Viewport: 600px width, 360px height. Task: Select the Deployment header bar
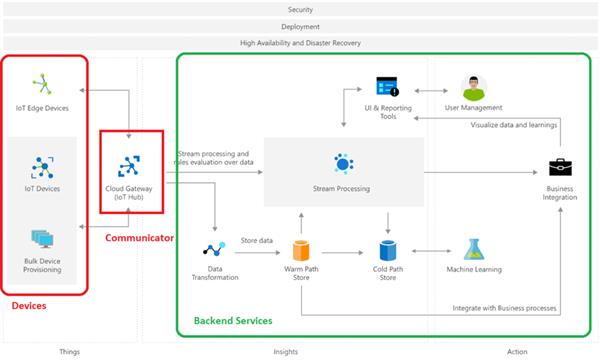[x=300, y=26]
